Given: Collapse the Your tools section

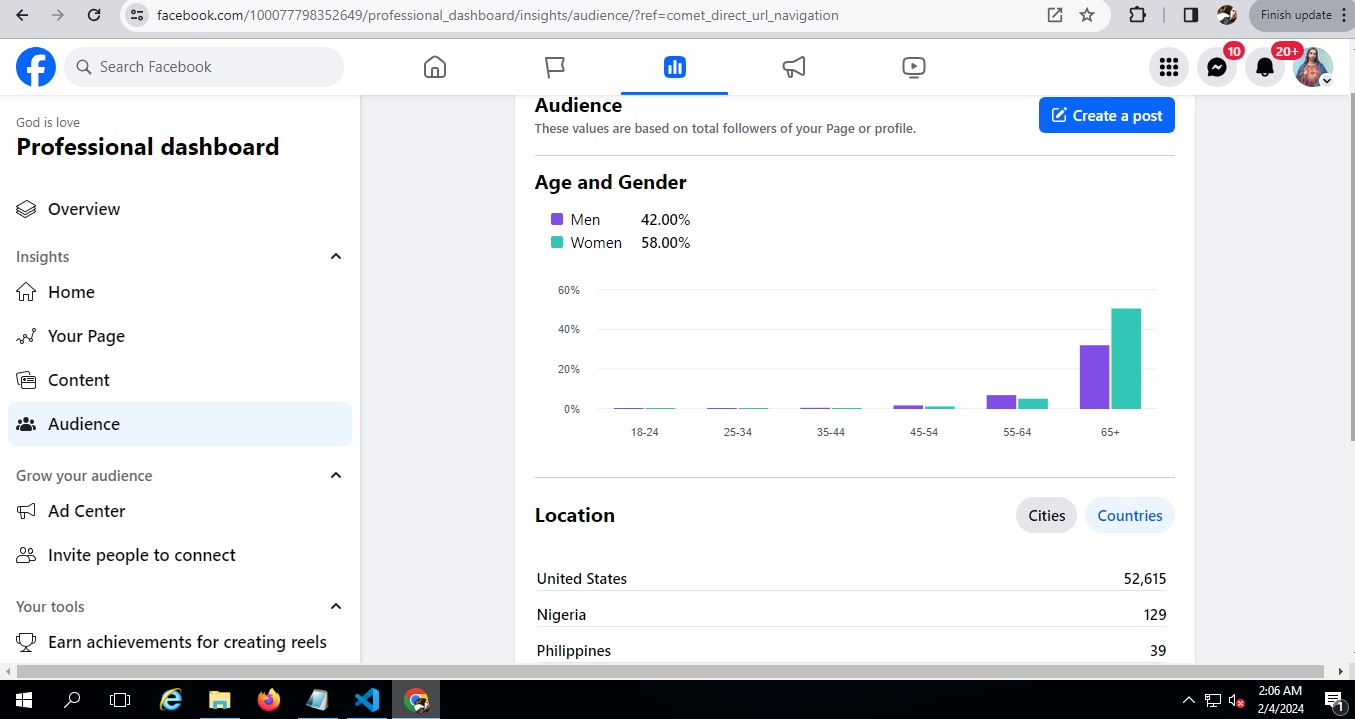Looking at the screenshot, I should coord(336,607).
